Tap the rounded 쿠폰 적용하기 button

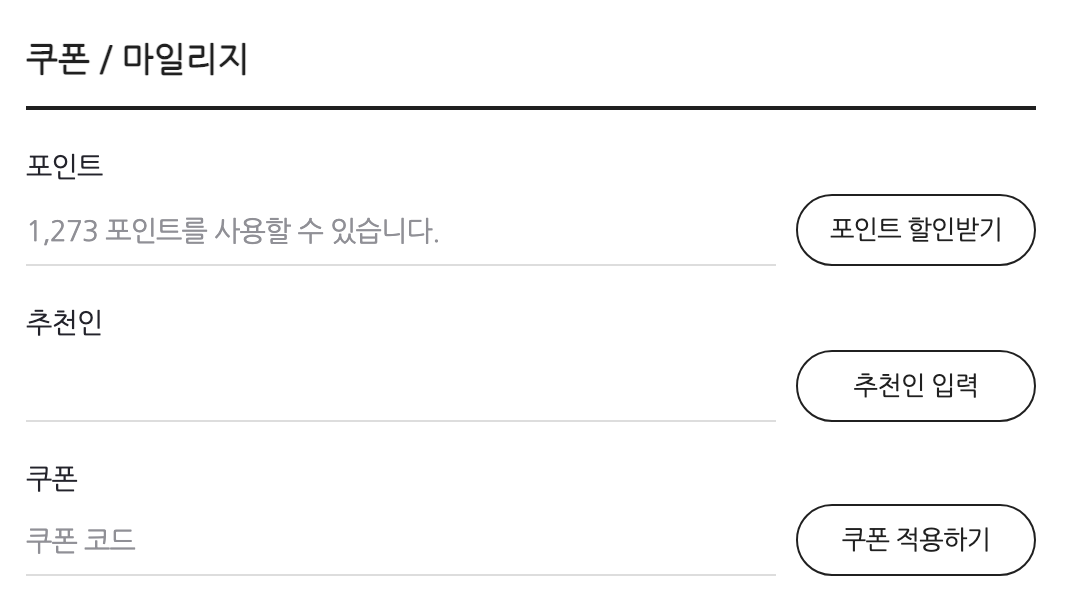[915, 541]
